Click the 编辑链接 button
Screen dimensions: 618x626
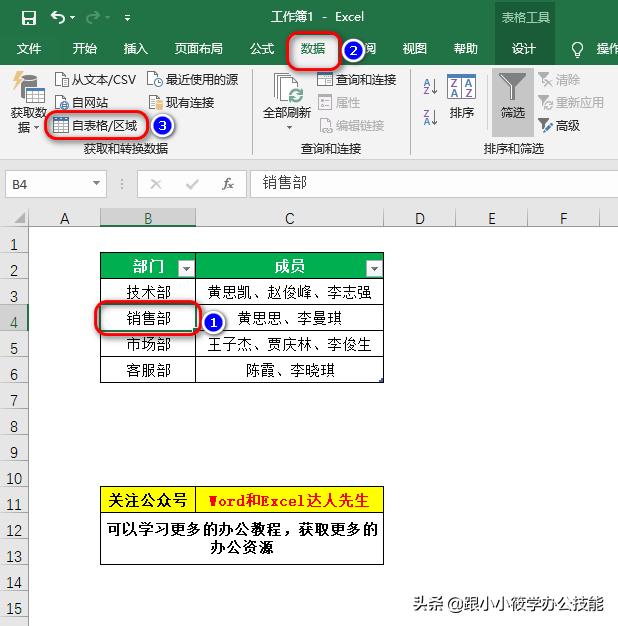click(352, 126)
